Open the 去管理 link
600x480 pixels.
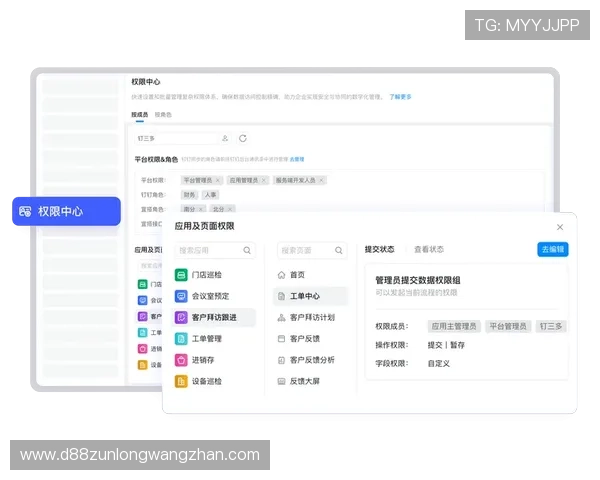pos(297,159)
